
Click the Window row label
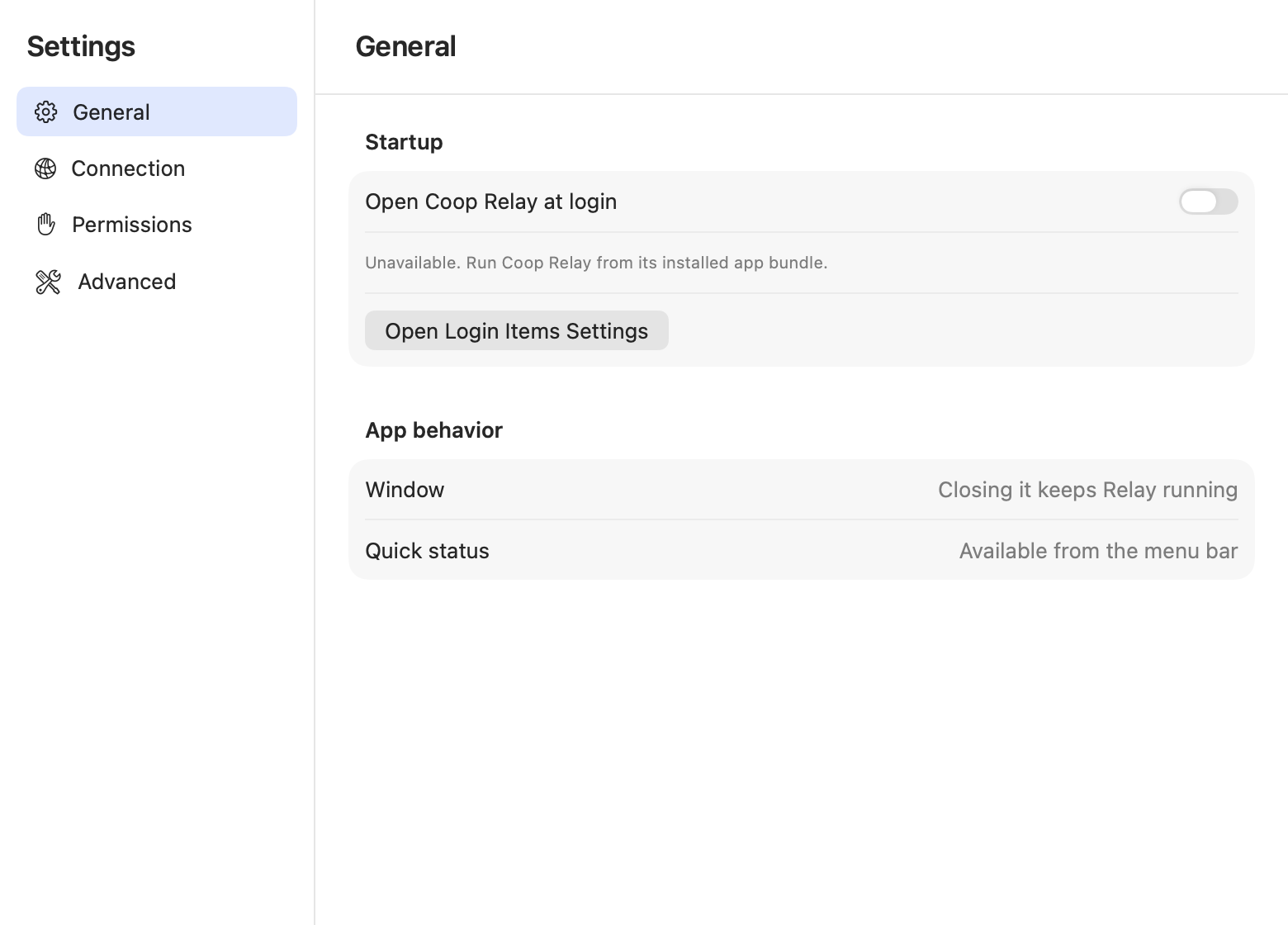coord(405,490)
